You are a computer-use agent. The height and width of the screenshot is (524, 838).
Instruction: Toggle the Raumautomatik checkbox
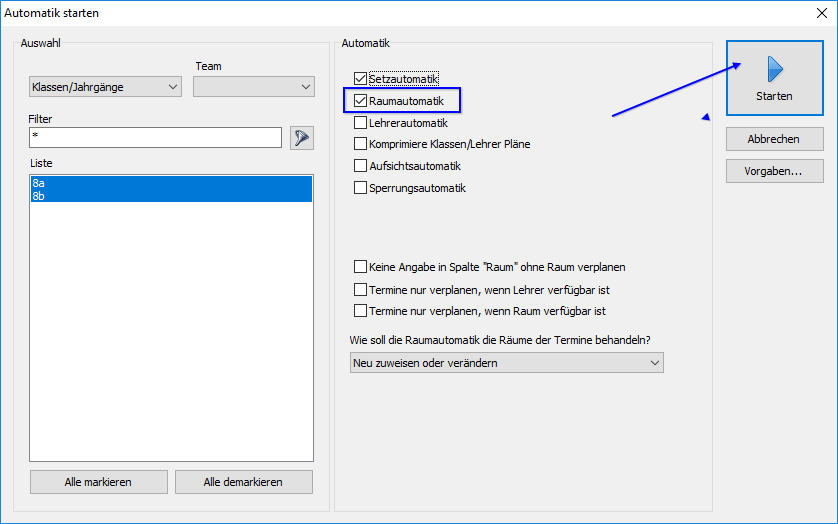coord(360,101)
